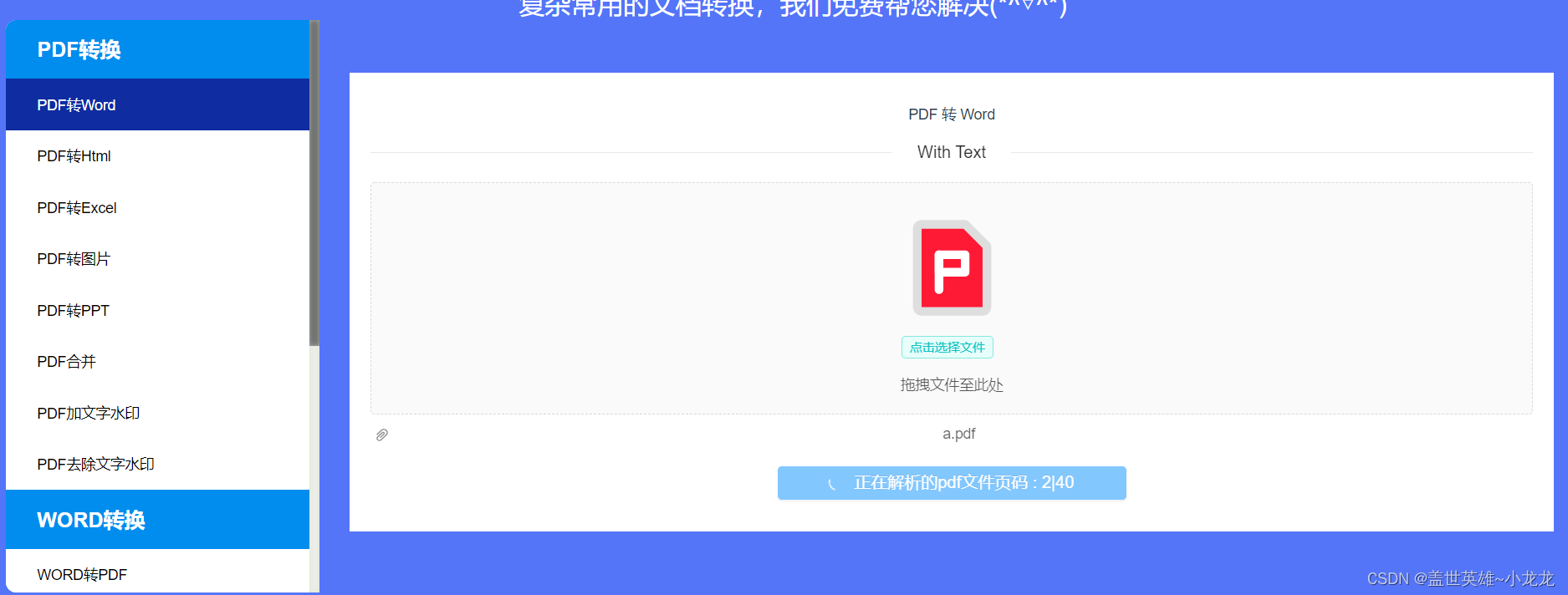Select PDF转Word in sidebar

157,104
